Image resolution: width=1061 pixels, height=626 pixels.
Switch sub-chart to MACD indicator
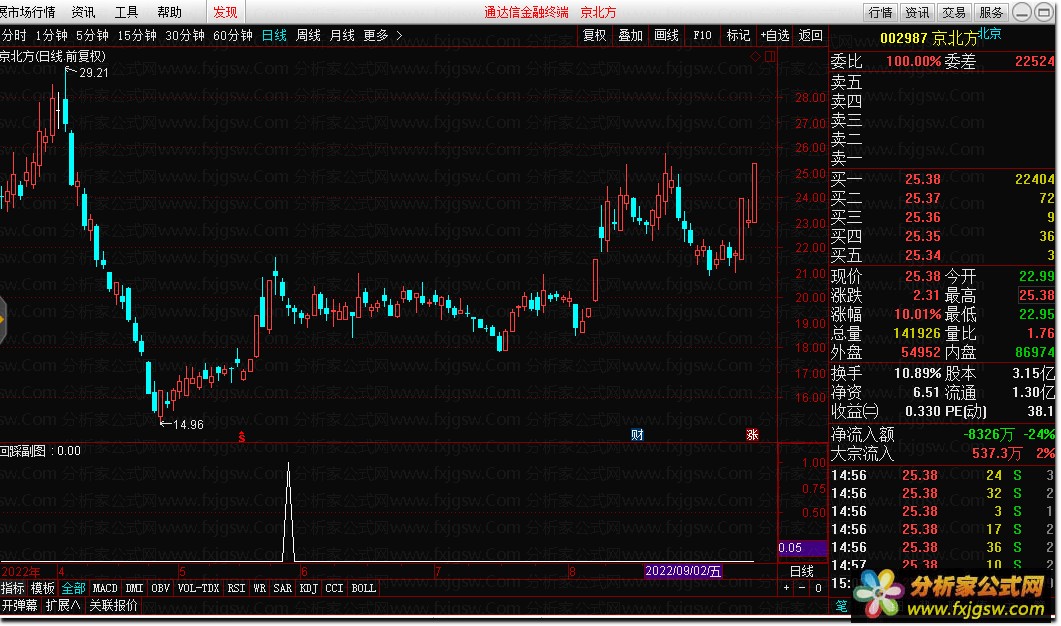tap(105, 588)
